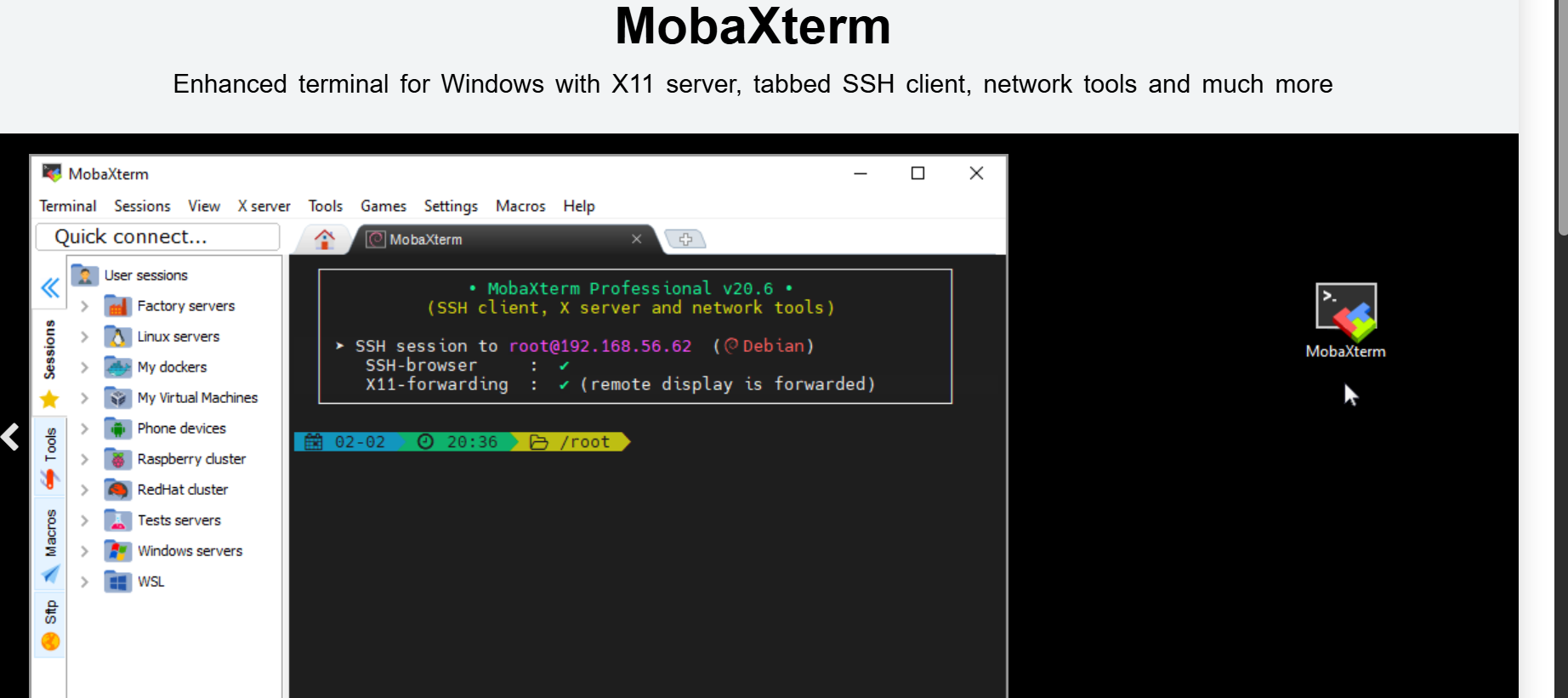Click the Windows servers flag icon
This screenshot has height=698, width=1568.
pos(117,551)
